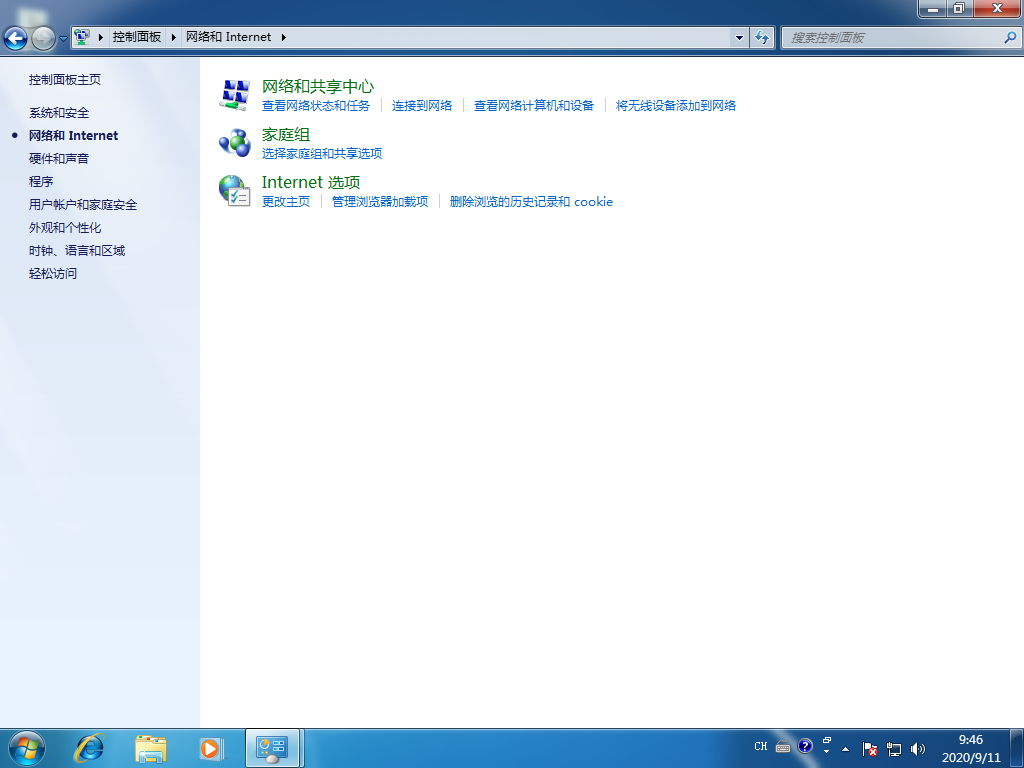Screen dimensions: 1024x768
Task: Open Windows Media Player from the taskbar
Action: pos(210,747)
